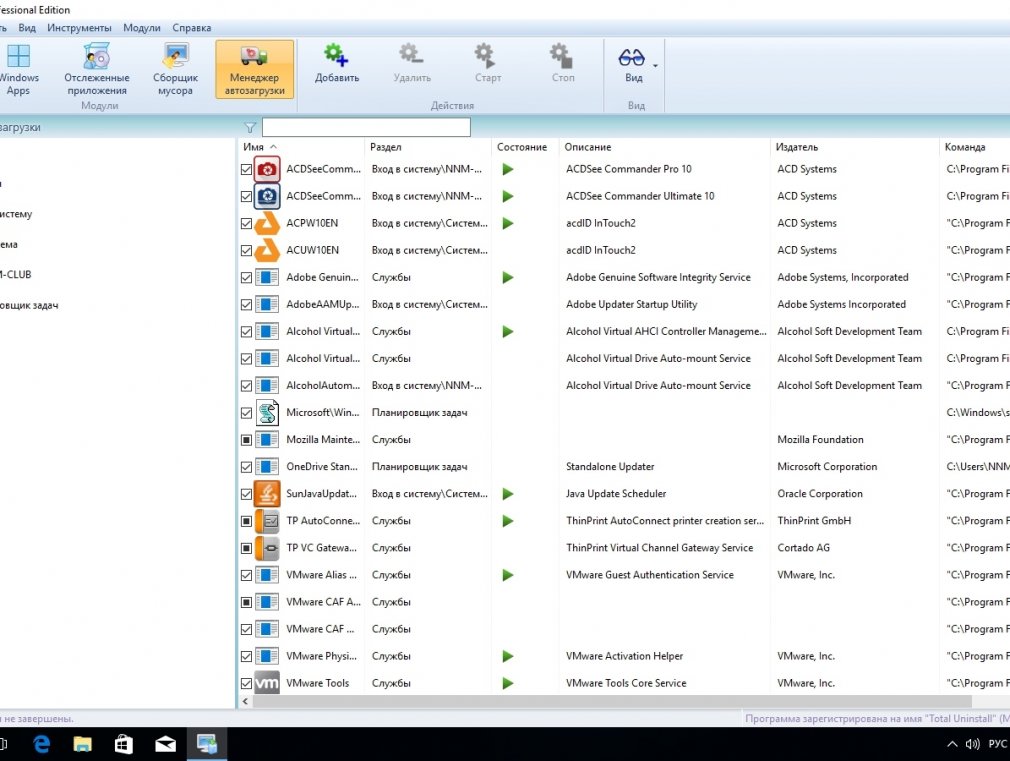Focus the filter search field

coord(366,127)
